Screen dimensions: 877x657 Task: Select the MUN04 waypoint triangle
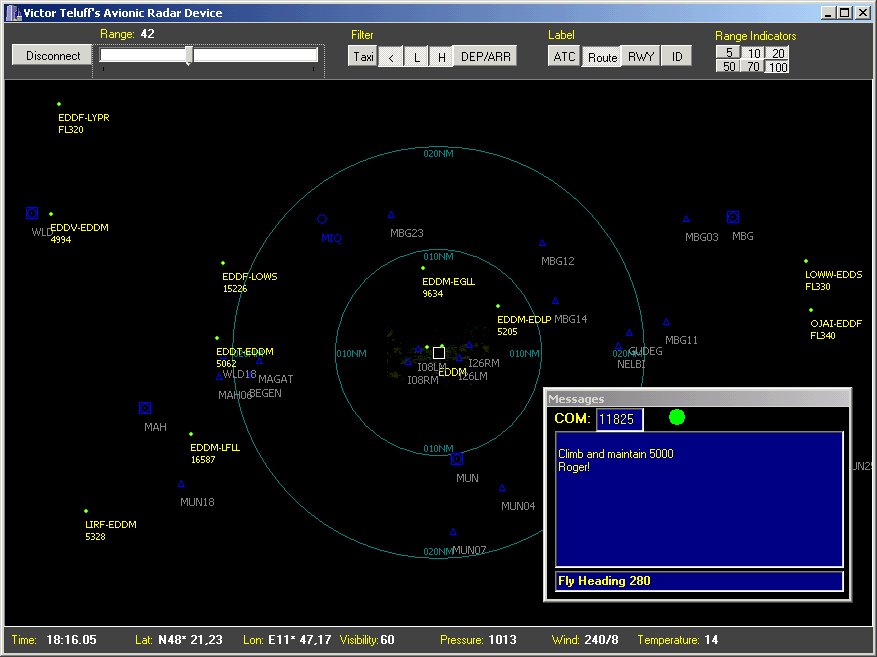[x=502, y=488]
